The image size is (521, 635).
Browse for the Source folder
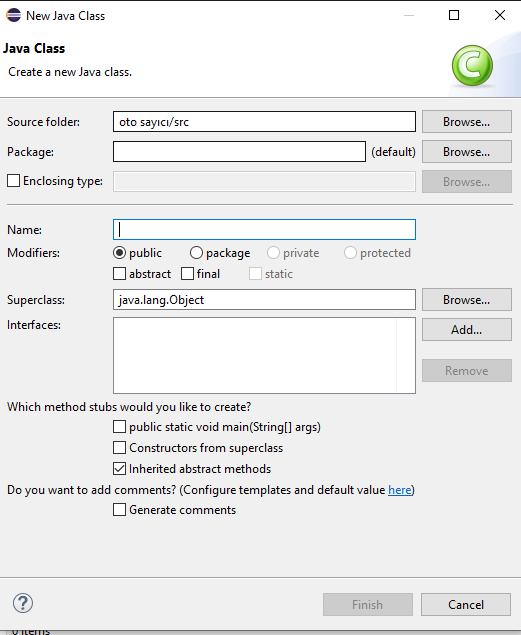point(467,121)
